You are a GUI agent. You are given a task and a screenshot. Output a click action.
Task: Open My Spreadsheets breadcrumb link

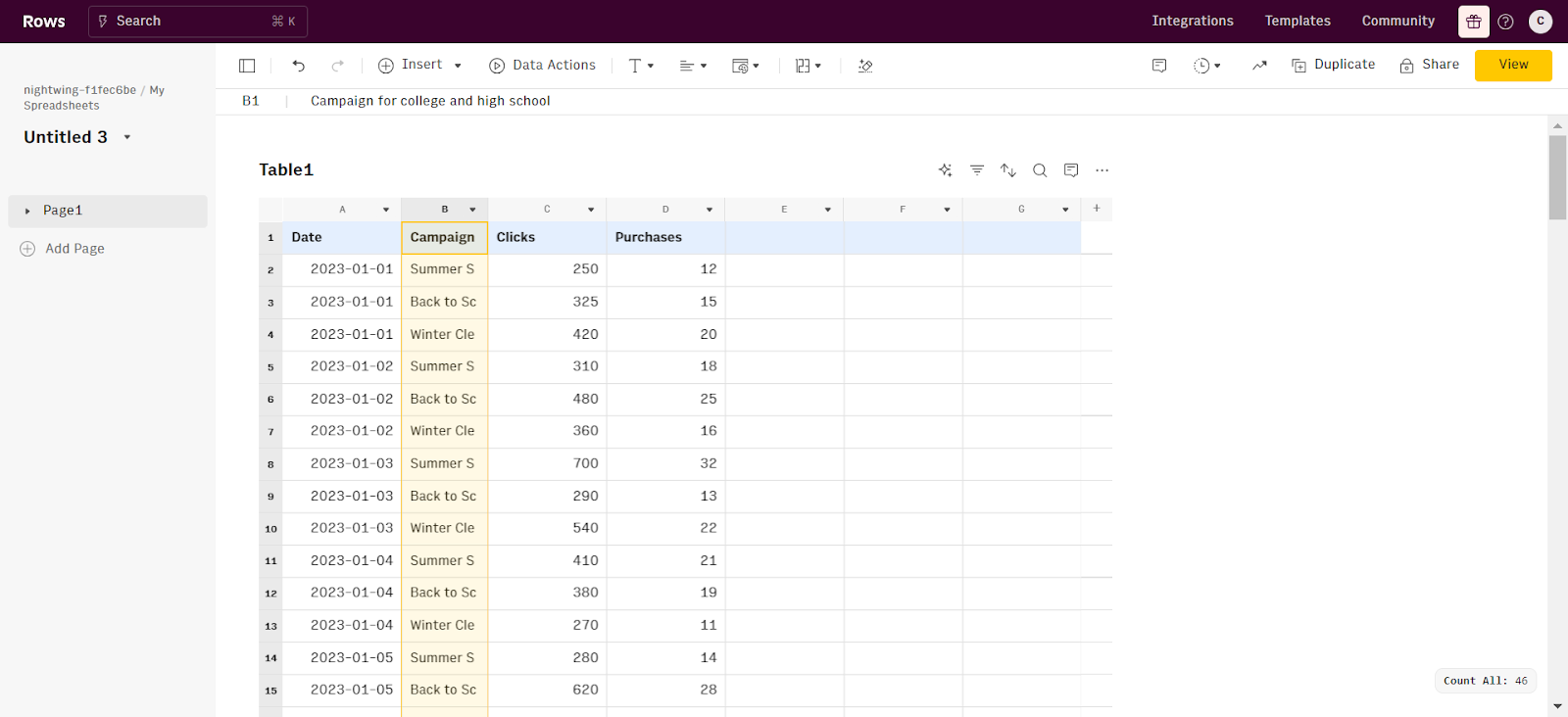(94, 98)
